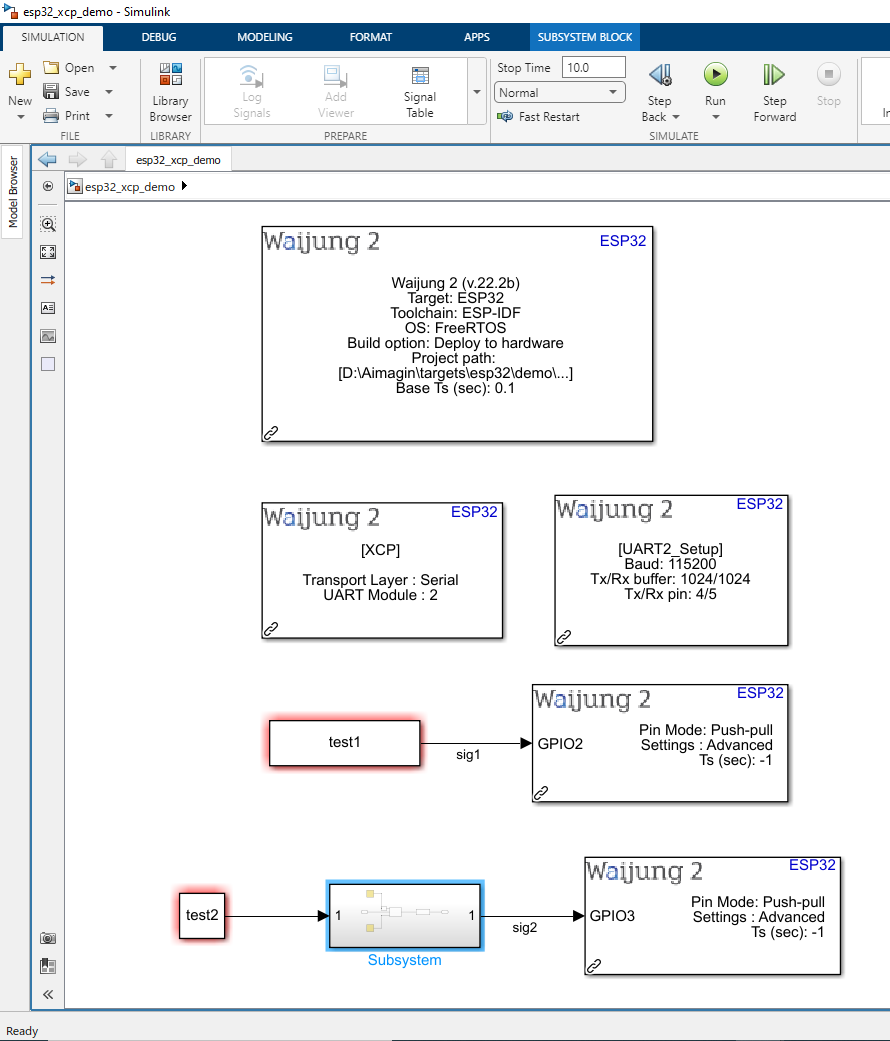Open the Signal Table
Viewport: 890px width, 1041px height.
click(x=420, y=92)
